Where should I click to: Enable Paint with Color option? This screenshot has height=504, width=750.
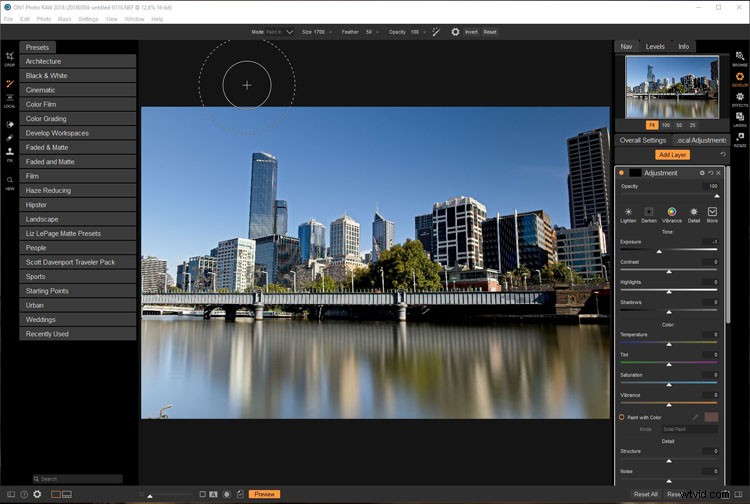621,417
